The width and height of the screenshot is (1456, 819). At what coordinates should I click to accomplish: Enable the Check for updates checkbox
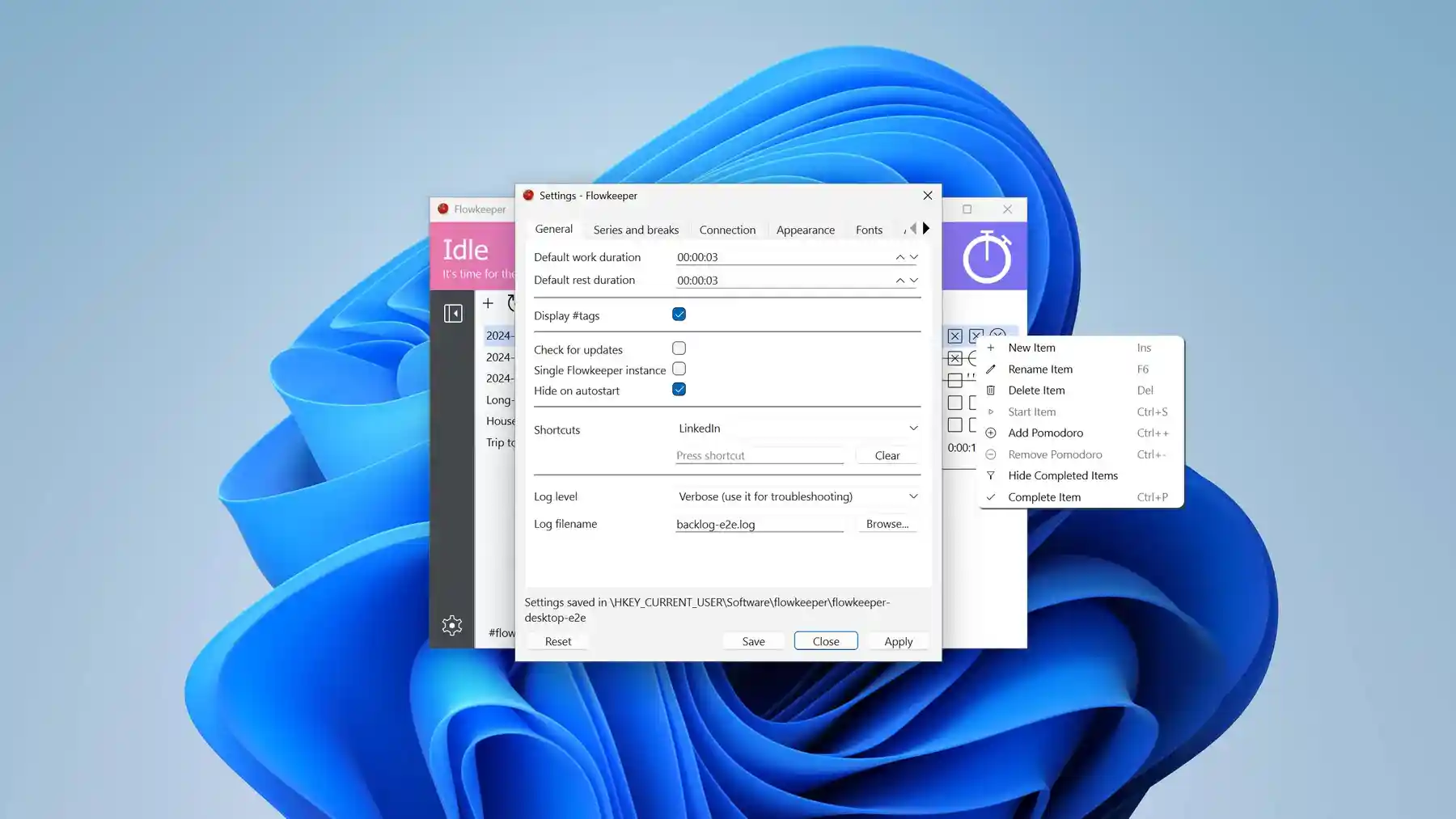click(679, 348)
